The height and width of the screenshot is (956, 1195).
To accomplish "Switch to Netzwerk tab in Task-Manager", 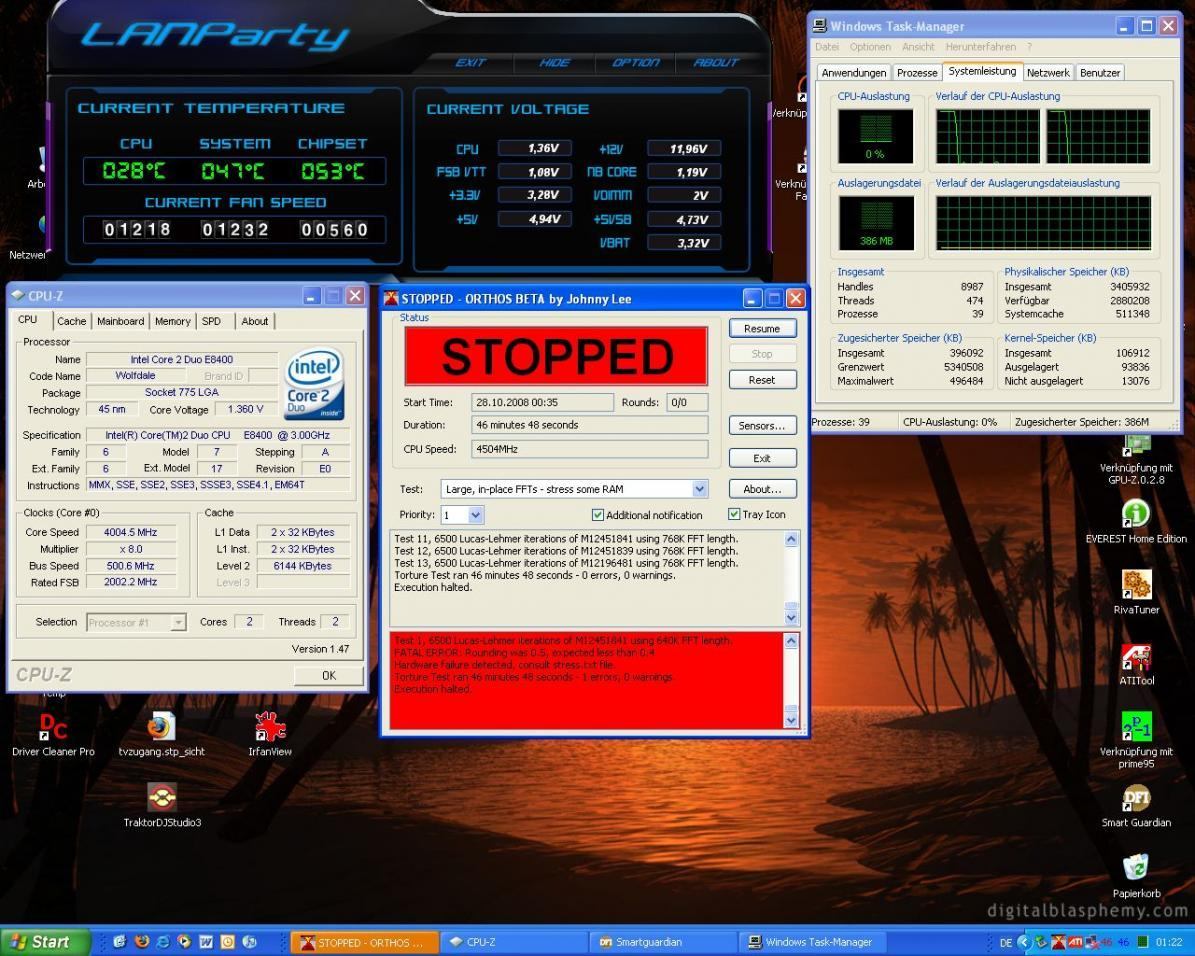I will 1048,72.
